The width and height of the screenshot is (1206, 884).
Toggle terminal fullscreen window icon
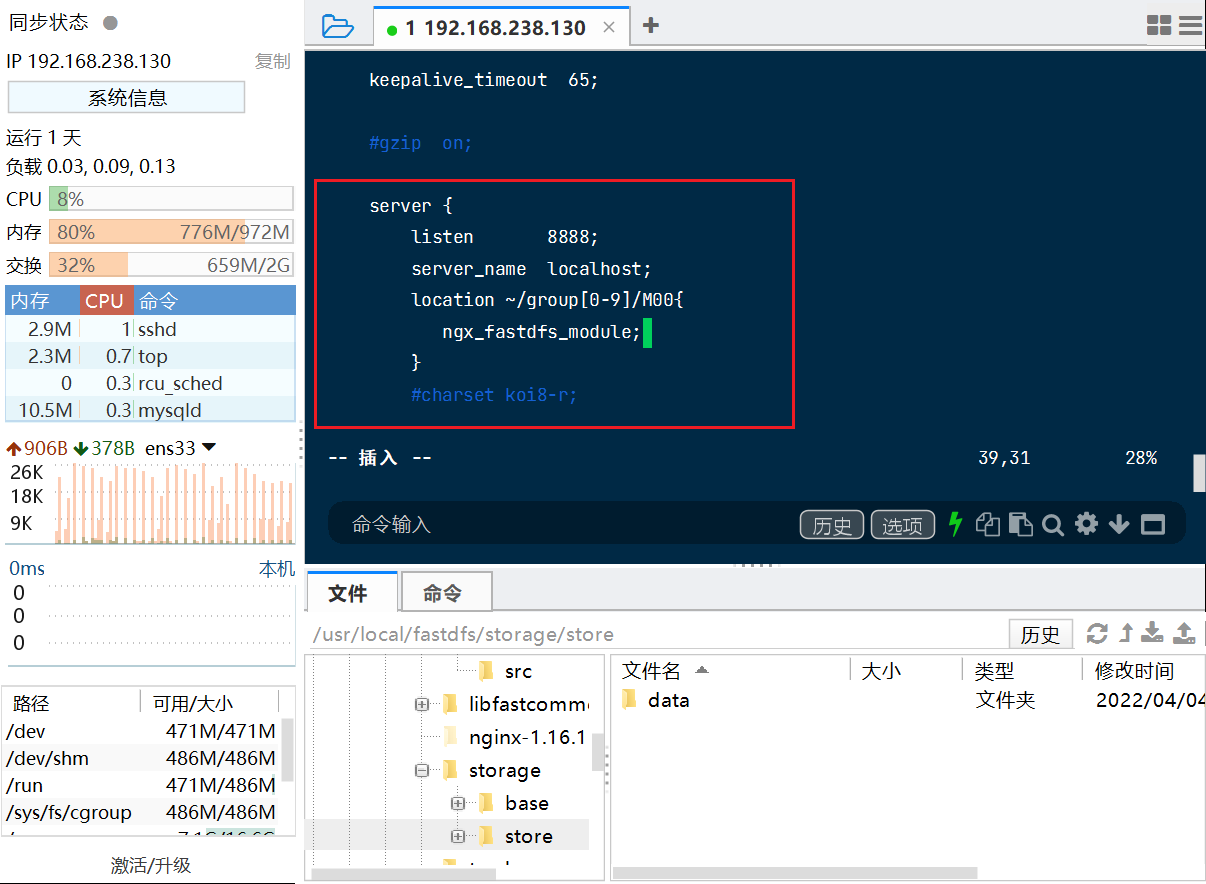click(1153, 524)
